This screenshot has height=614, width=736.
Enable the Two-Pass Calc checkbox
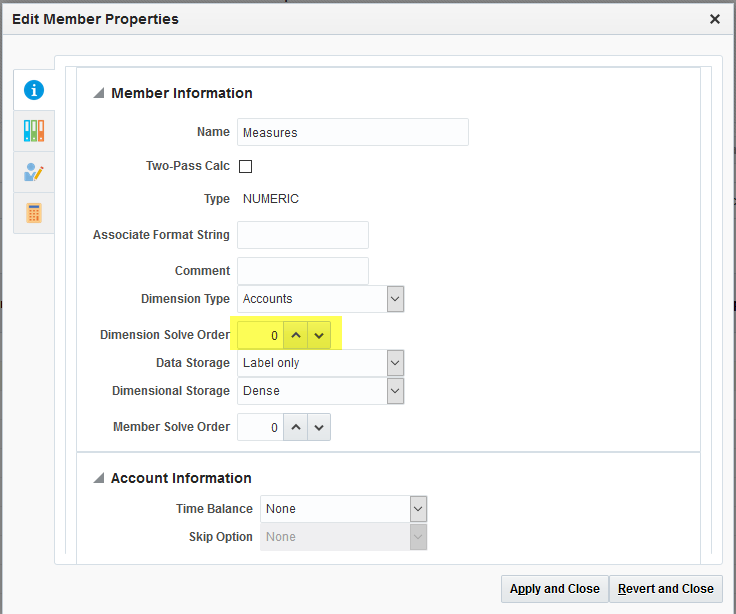pyautogui.click(x=245, y=166)
